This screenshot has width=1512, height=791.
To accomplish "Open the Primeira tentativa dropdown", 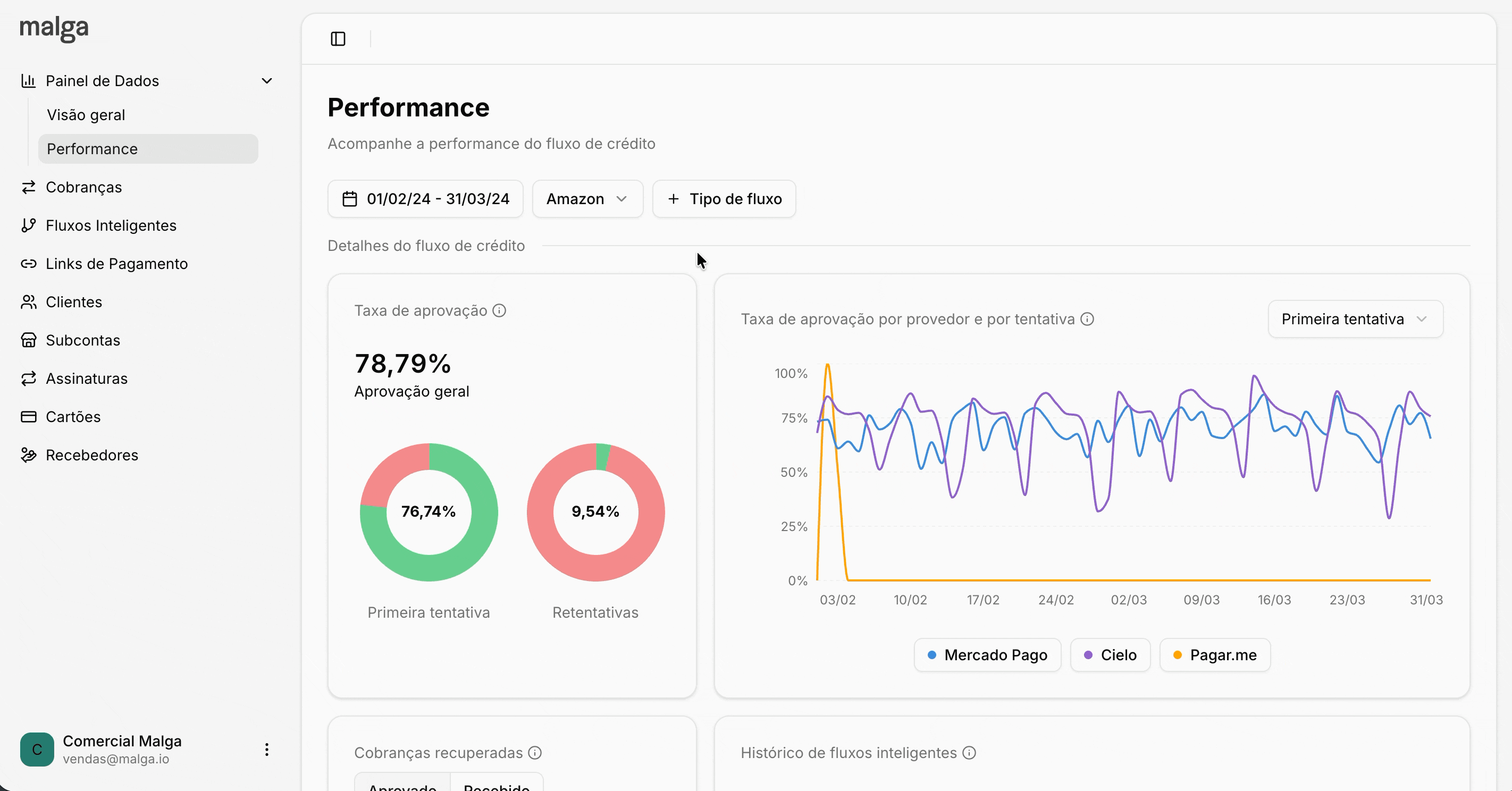I will coord(1356,319).
